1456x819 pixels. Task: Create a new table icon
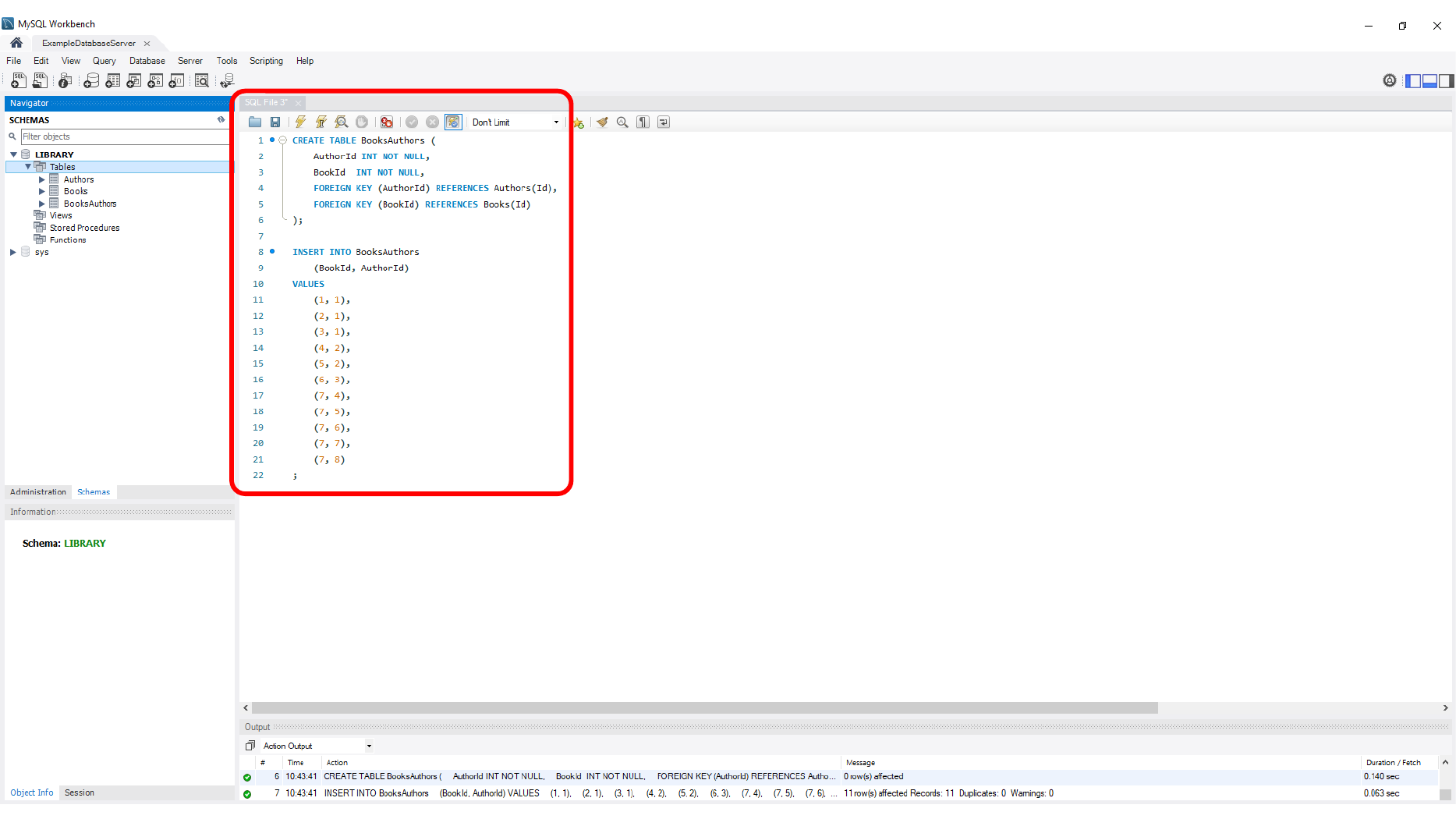coord(113,80)
